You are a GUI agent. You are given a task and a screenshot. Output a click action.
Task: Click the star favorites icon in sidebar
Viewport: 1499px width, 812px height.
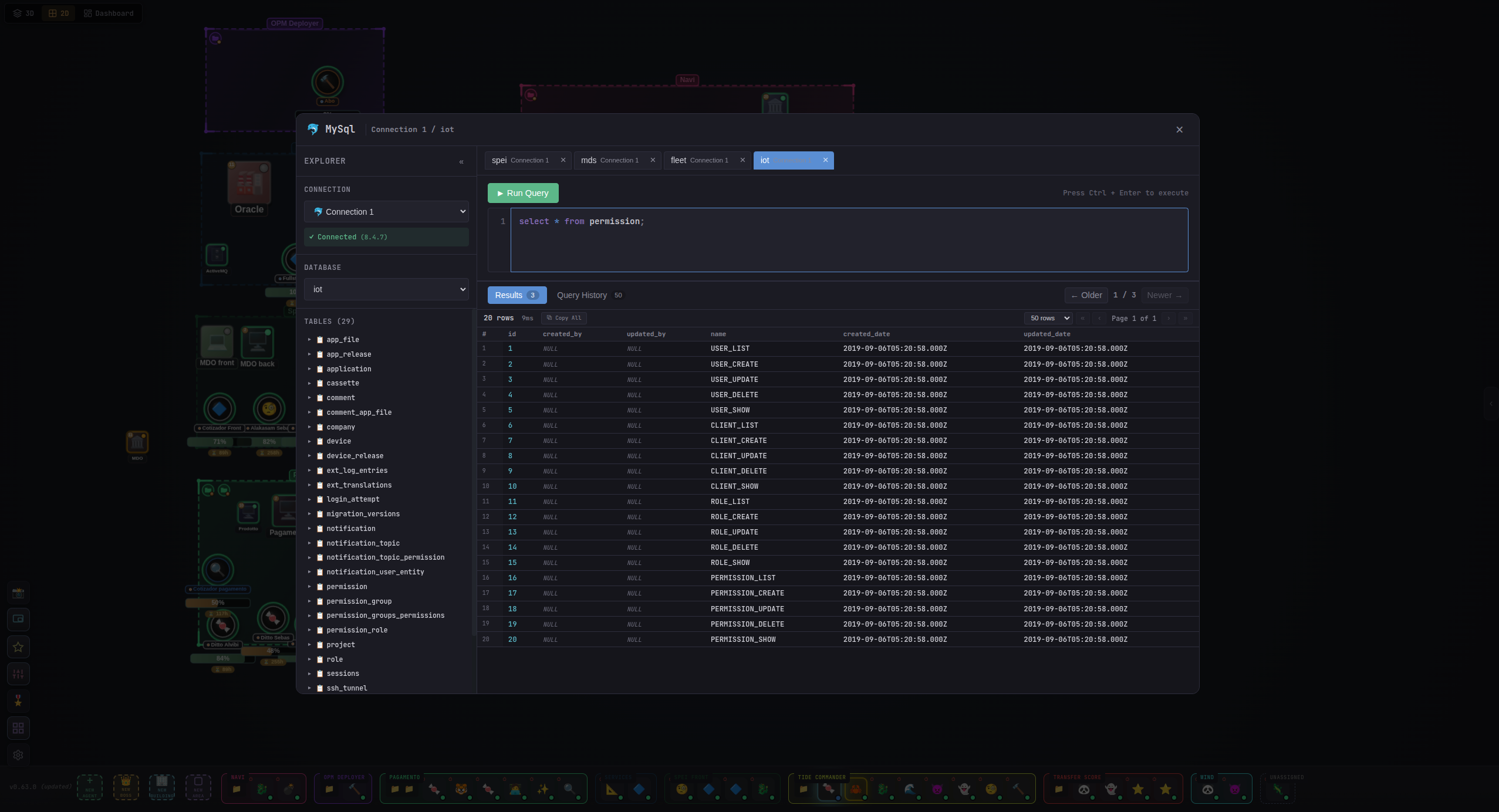point(18,647)
